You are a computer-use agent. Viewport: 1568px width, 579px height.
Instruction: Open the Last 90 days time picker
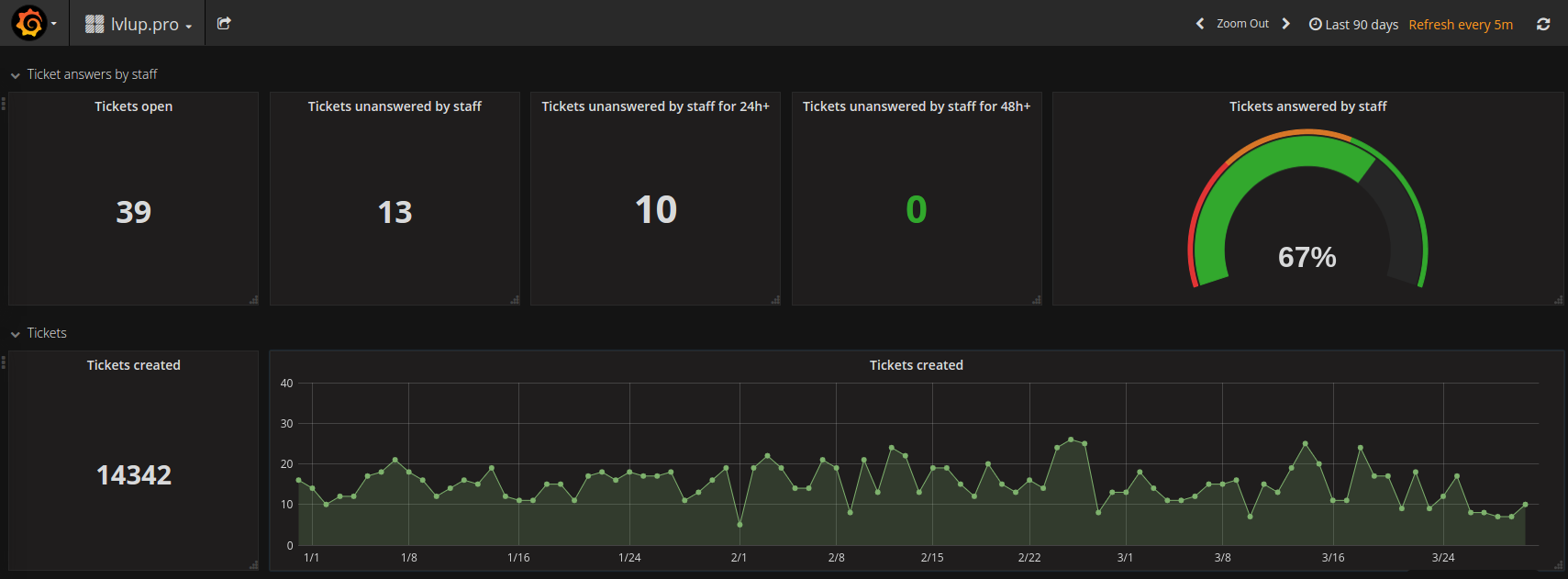(x=1353, y=25)
